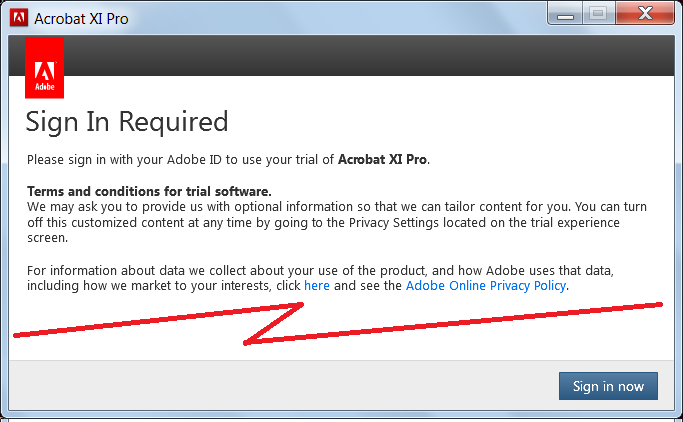Open the Adobe Online Privacy Policy link
This screenshot has height=422, width=683.
click(486, 286)
